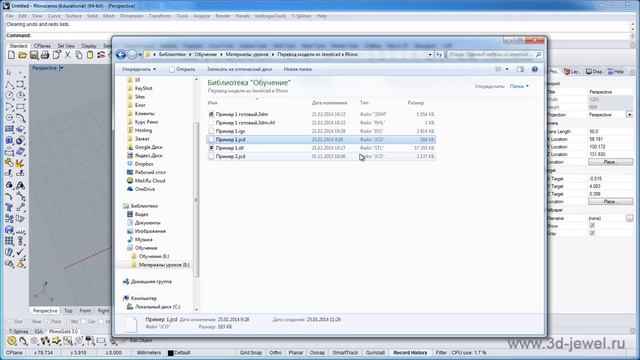Viewport: 640px width, 360px height.
Task: Click Place button for camera Location
Action: pyautogui.click(x=610, y=162)
